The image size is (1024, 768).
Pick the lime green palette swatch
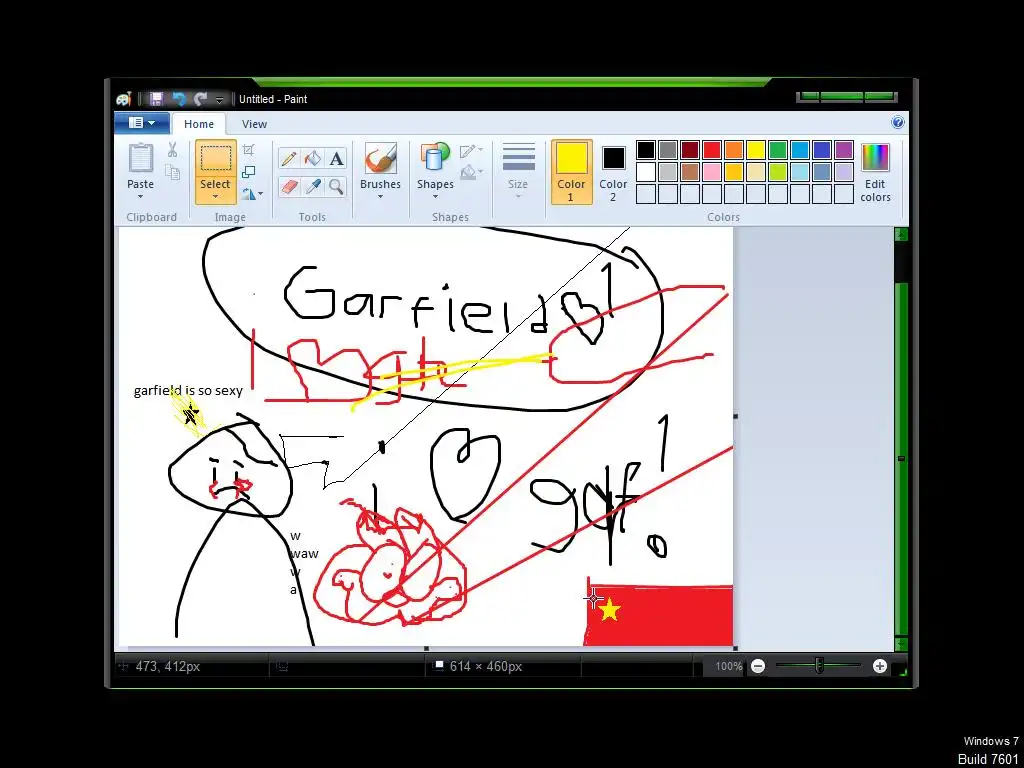click(x=778, y=172)
